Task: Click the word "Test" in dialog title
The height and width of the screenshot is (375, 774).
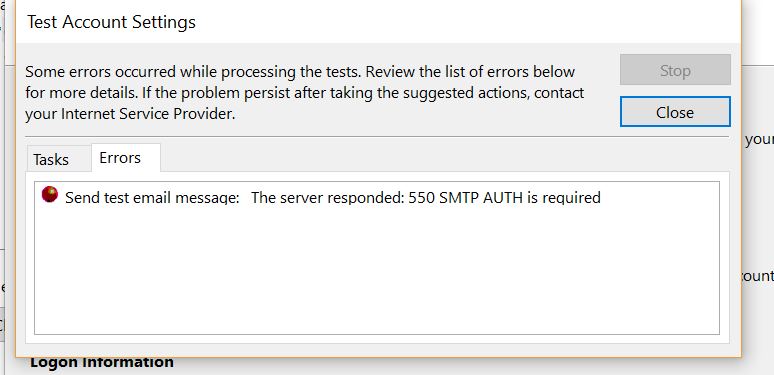Action: (x=42, y=22)
